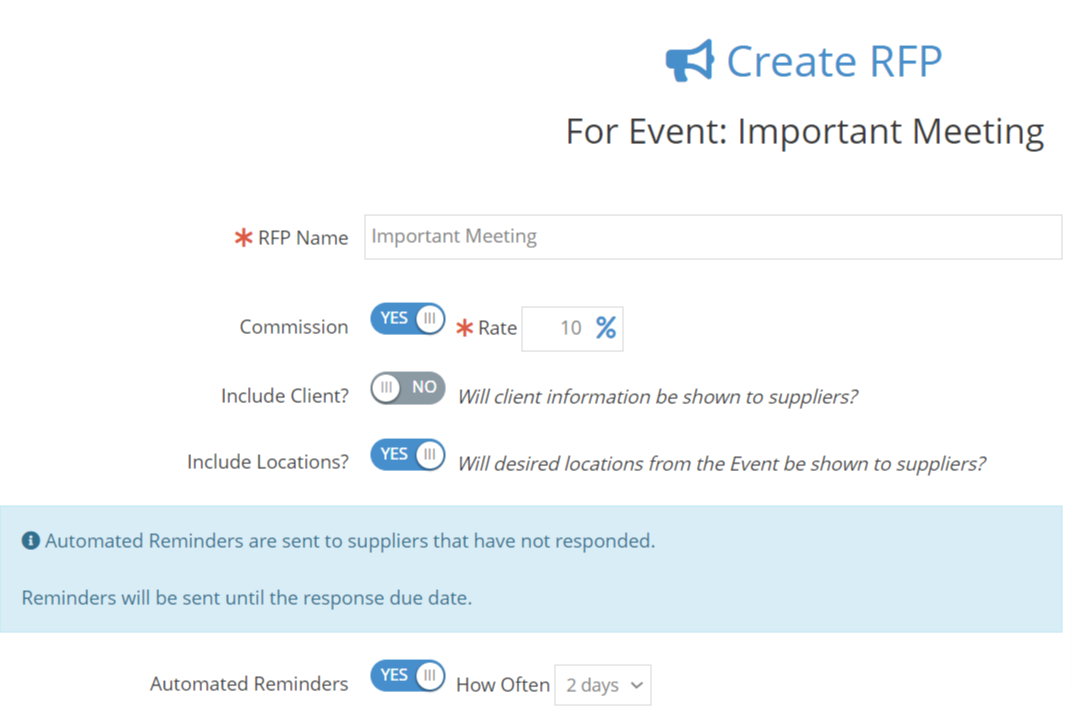The image size is (1071, 715).
Task: Click the red asterisk next to RFP Name
Action: click(x=243, y=237)
